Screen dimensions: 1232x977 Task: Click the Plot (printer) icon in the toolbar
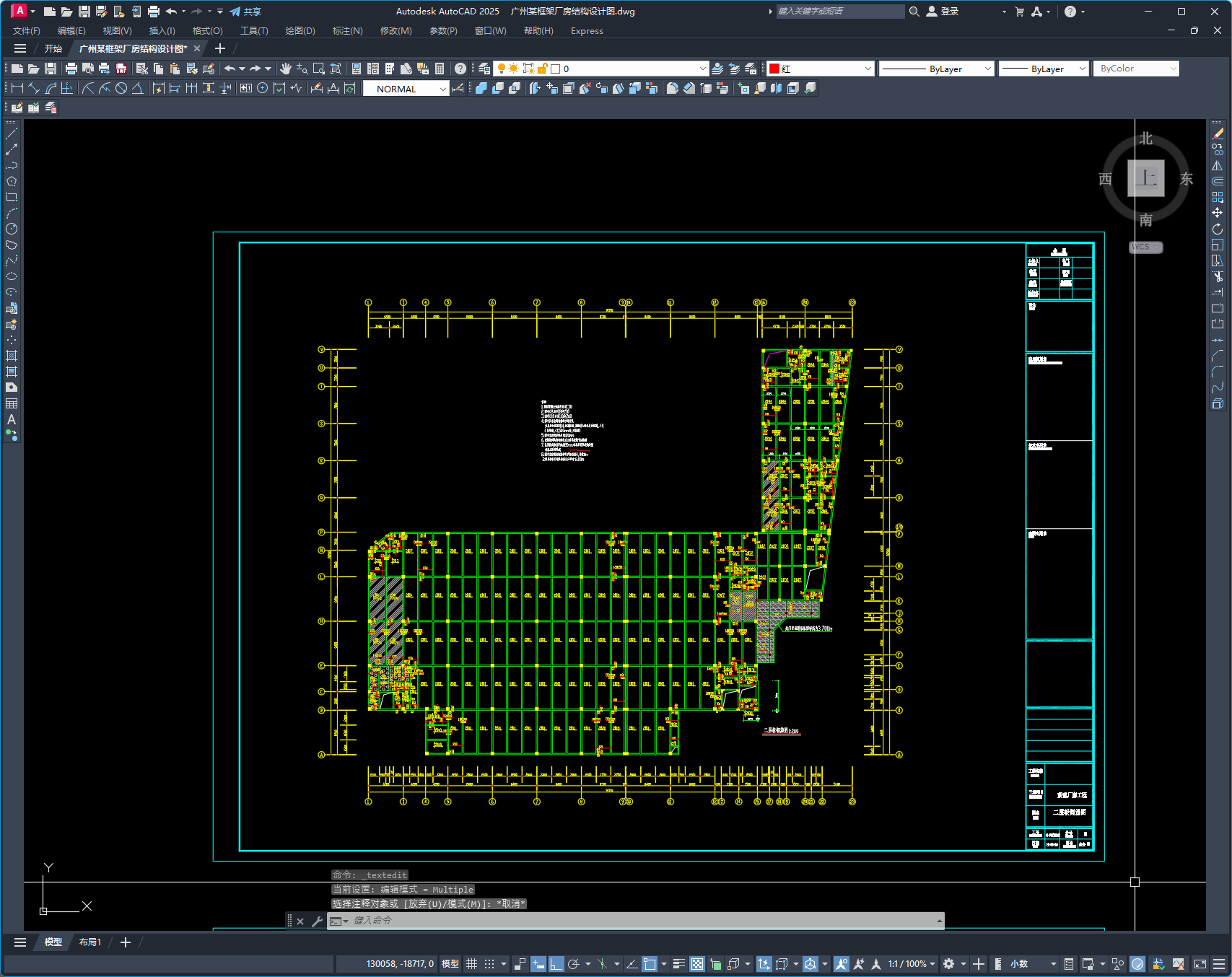click(71, 69)
